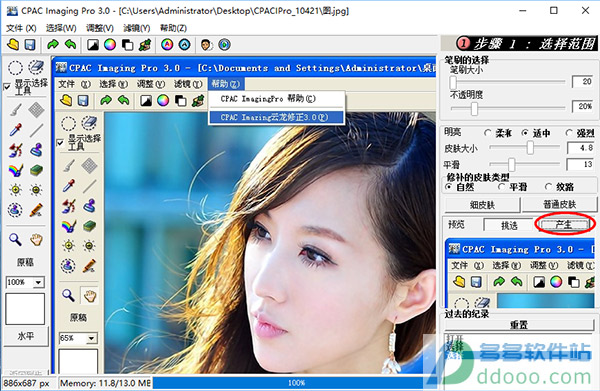The height and width of the screenshot is (391, 600).
Task: Open the 滤镜(Y) menu in the top menu bar
Action: pos(137,28)
